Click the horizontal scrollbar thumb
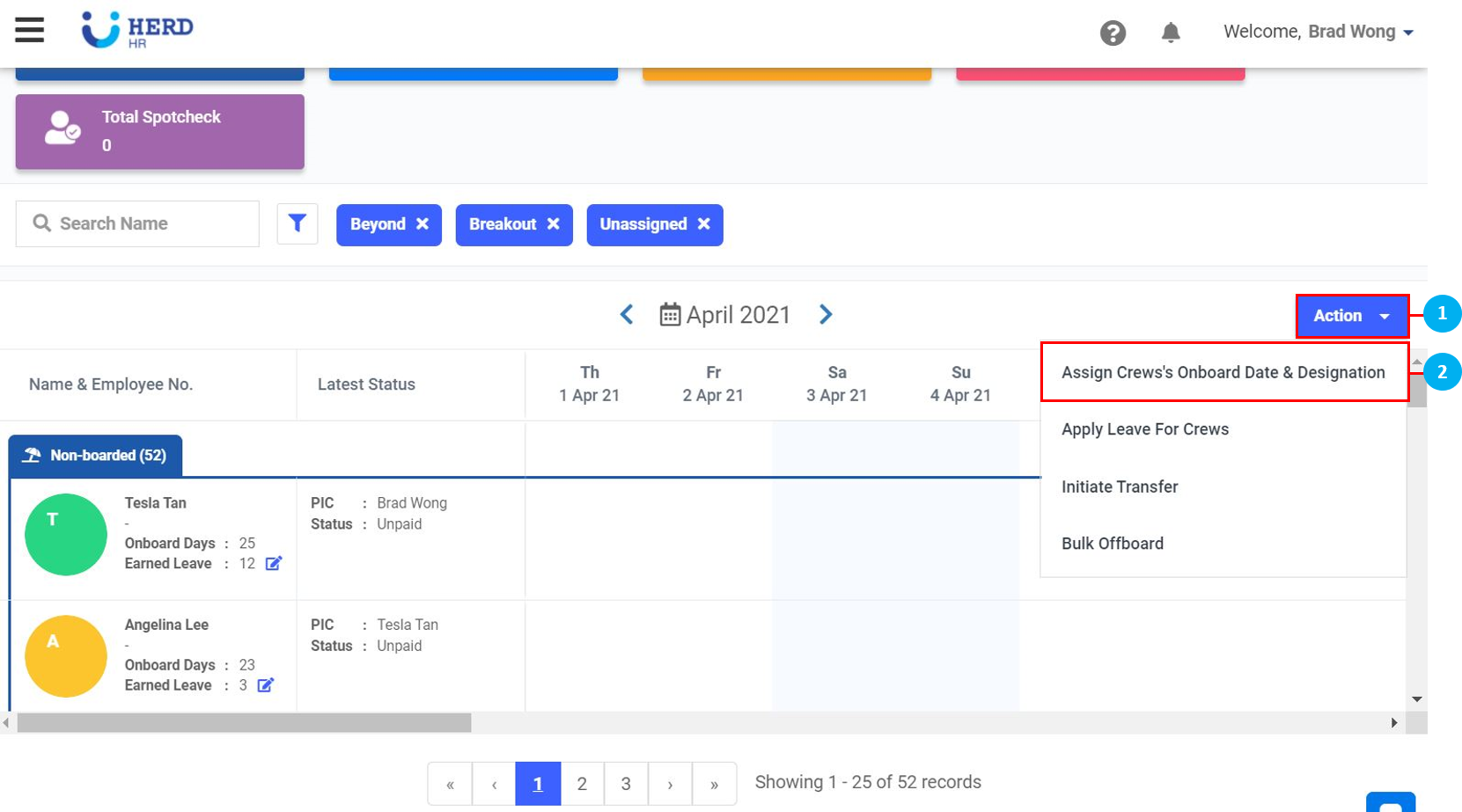 [244, 723]
